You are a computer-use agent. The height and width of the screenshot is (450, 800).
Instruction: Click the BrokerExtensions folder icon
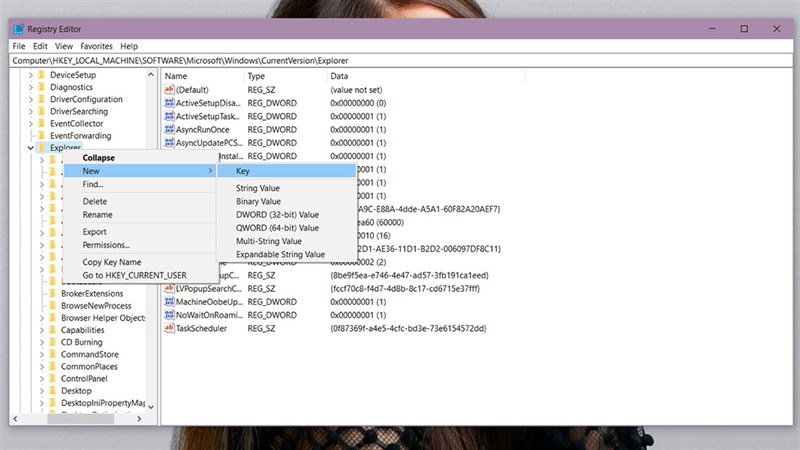[53, 294]
